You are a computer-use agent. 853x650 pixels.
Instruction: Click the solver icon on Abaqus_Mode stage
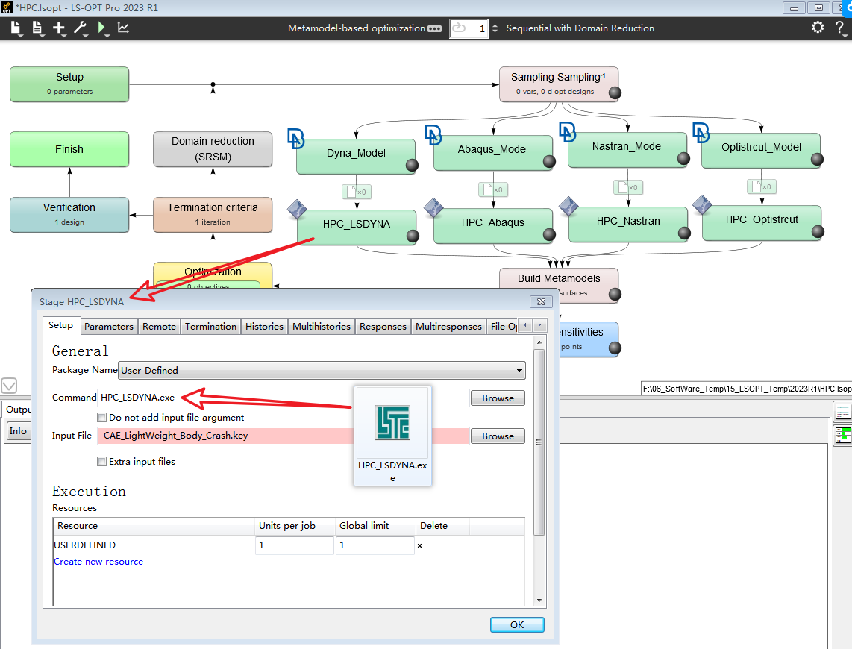click(x=433, y=135)
